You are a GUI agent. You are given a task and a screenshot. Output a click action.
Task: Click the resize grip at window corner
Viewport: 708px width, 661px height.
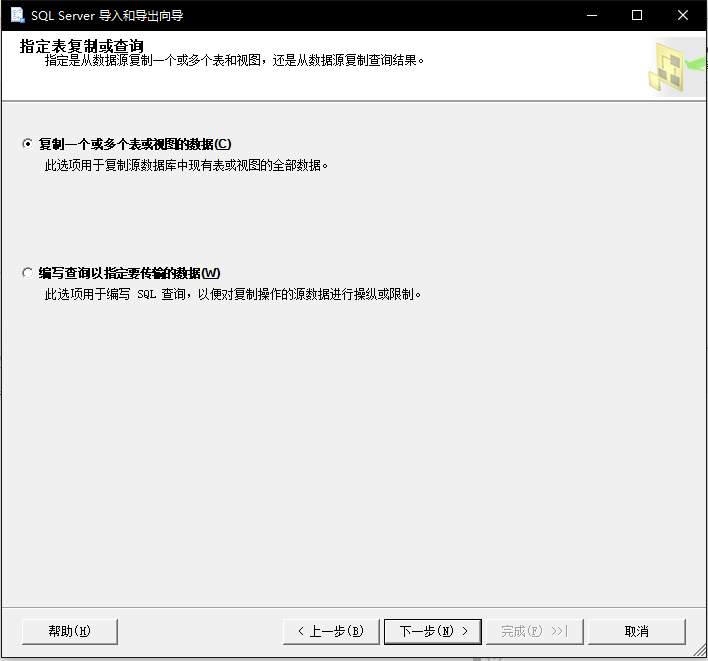click(700, 651)
